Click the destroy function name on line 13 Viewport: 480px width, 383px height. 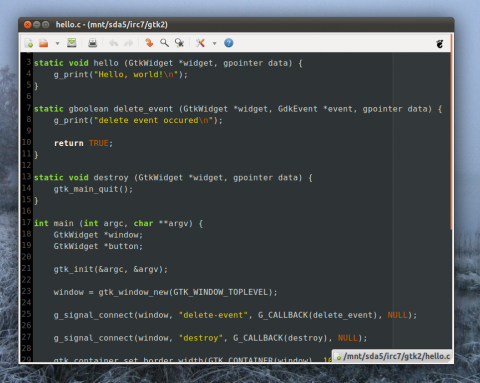(x=111, y=177)
